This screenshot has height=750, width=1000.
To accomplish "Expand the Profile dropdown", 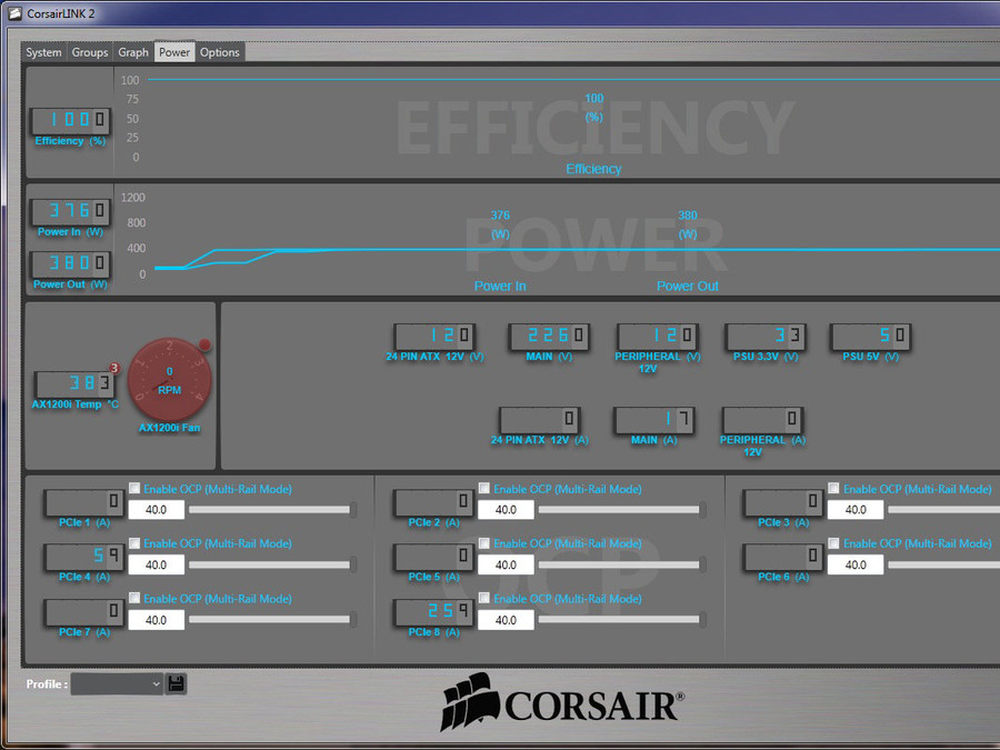I will click(x=117, y=684).
